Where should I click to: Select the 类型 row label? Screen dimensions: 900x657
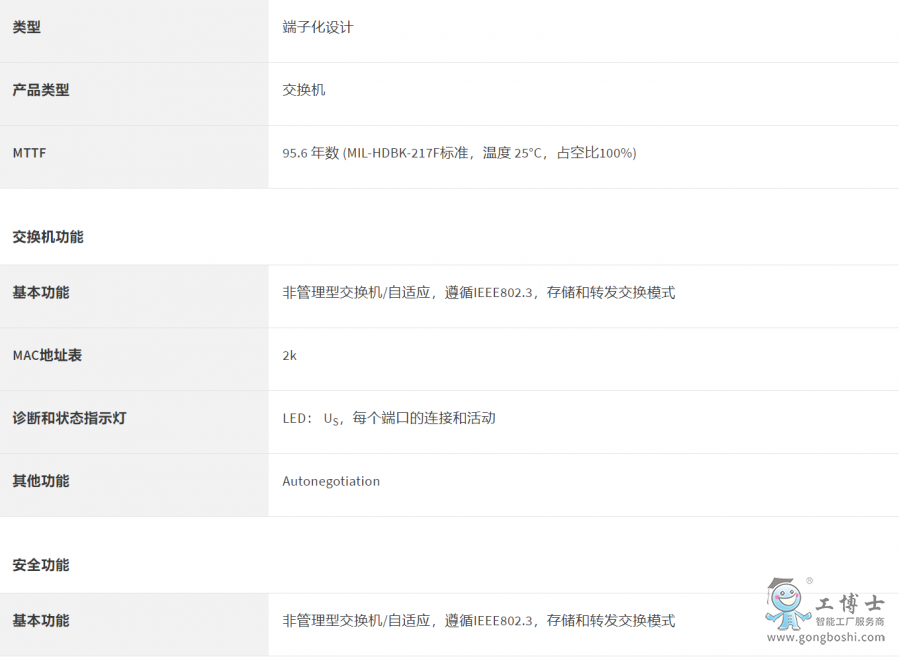[27, 28]
